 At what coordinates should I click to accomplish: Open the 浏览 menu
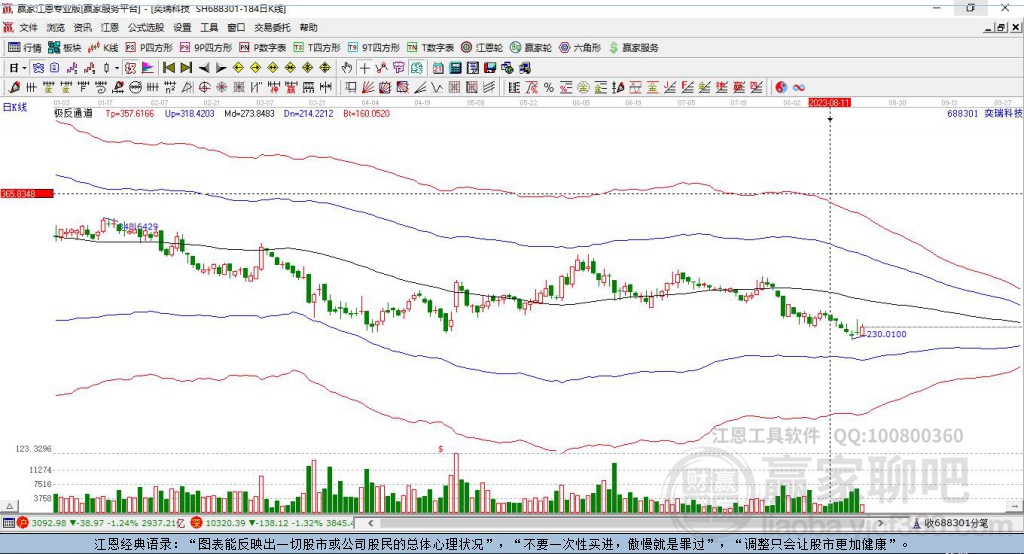pyautogui.click(x=56, y=27)
